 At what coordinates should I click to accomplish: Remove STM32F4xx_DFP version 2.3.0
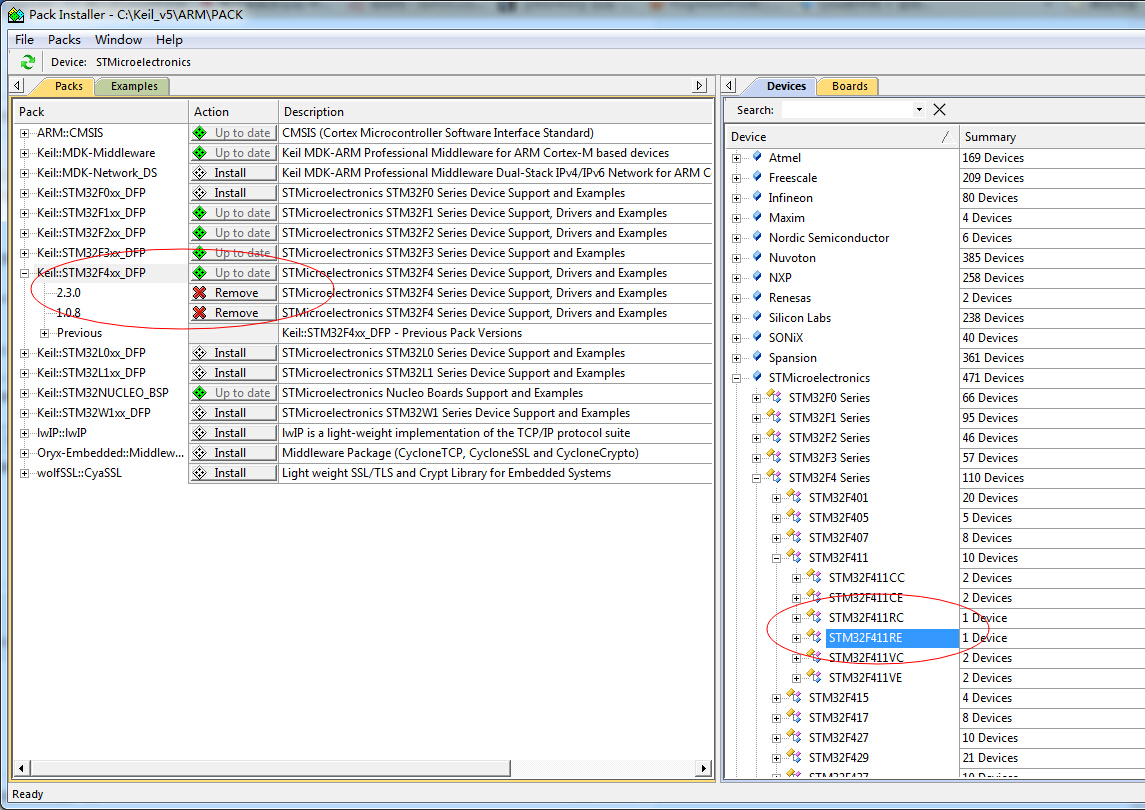click(233, 293)
